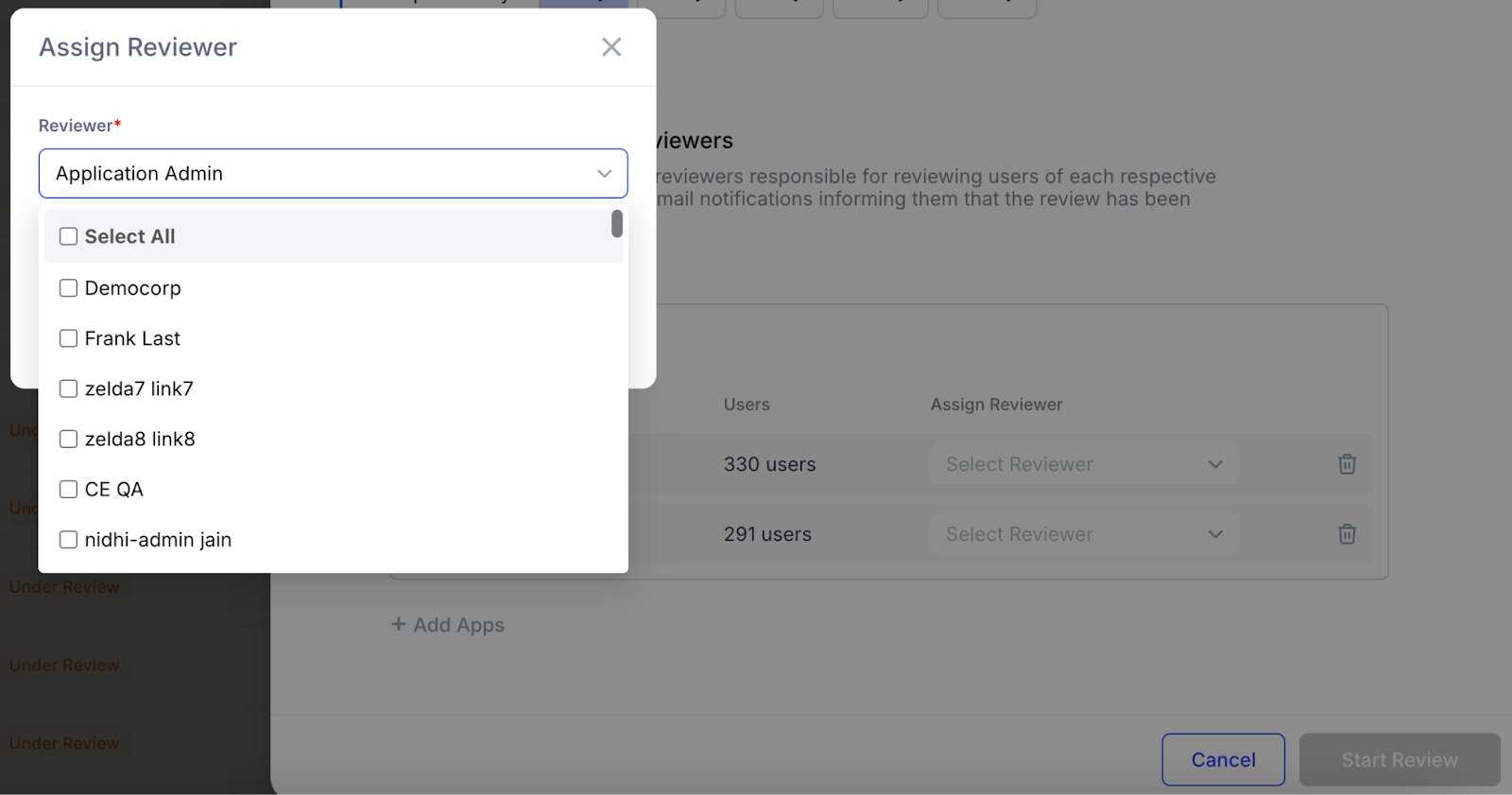Click the plus icon beside Add Apps
1512x795 pixels.
click(x=398, y=624)
